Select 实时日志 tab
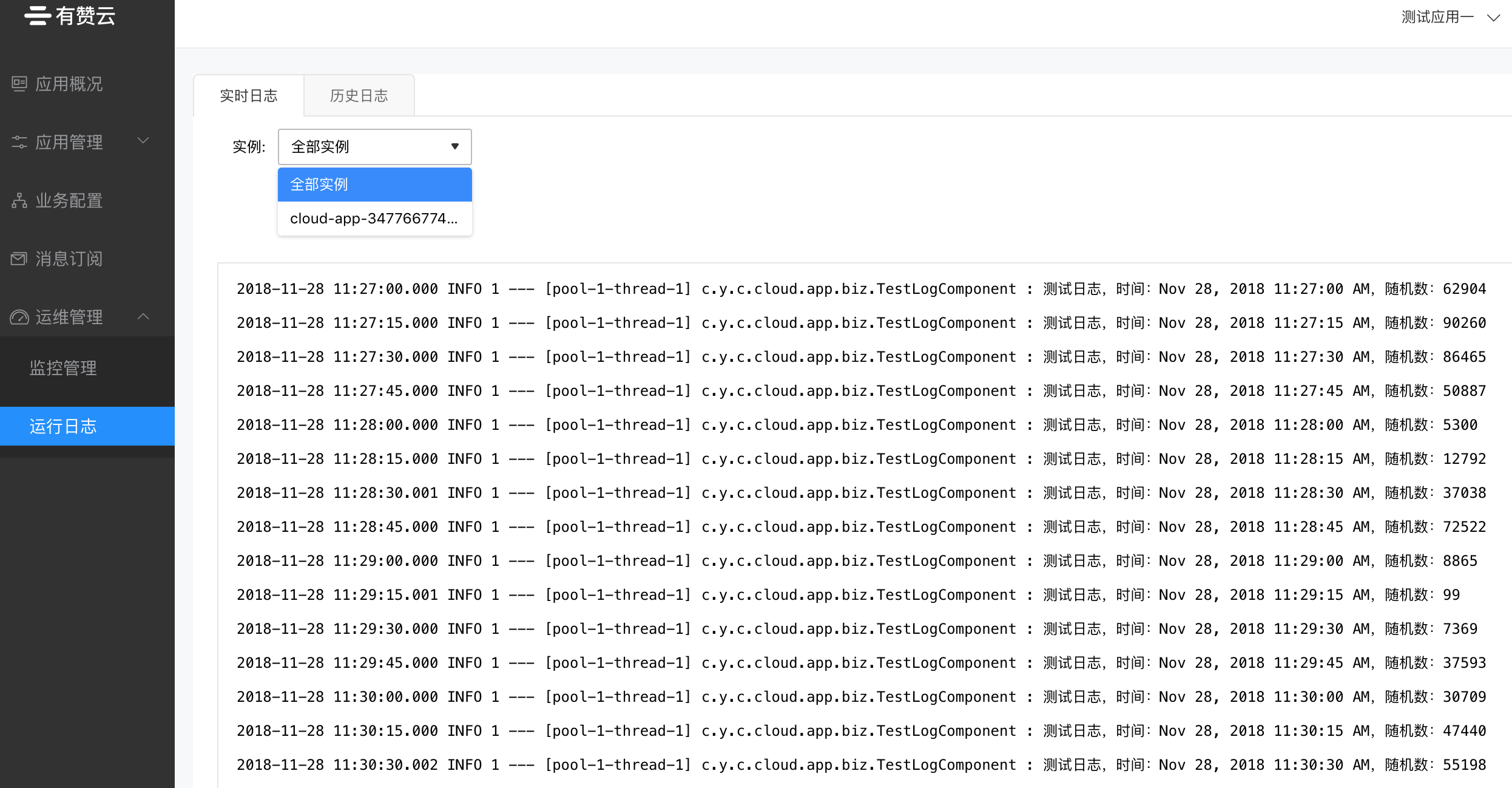Viewport: 1512px width, 788px height. coord(249,96)
